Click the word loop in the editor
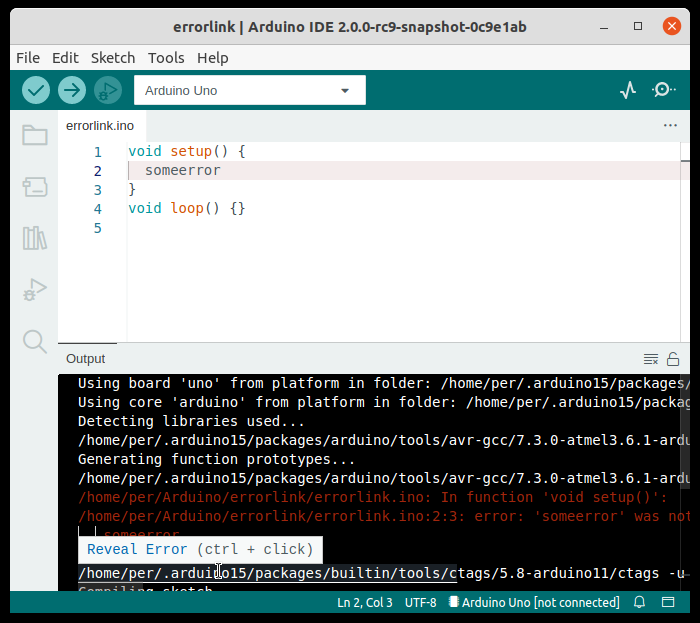 point(187,208)
